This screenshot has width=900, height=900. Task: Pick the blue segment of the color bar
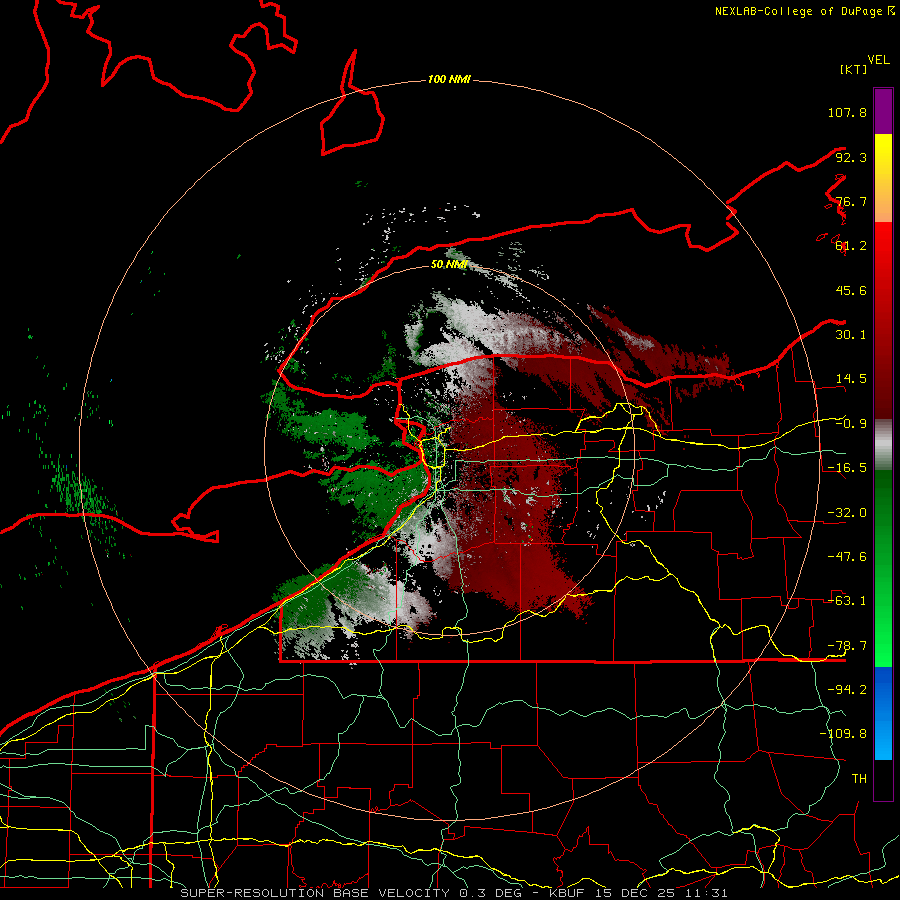[883, 713]
